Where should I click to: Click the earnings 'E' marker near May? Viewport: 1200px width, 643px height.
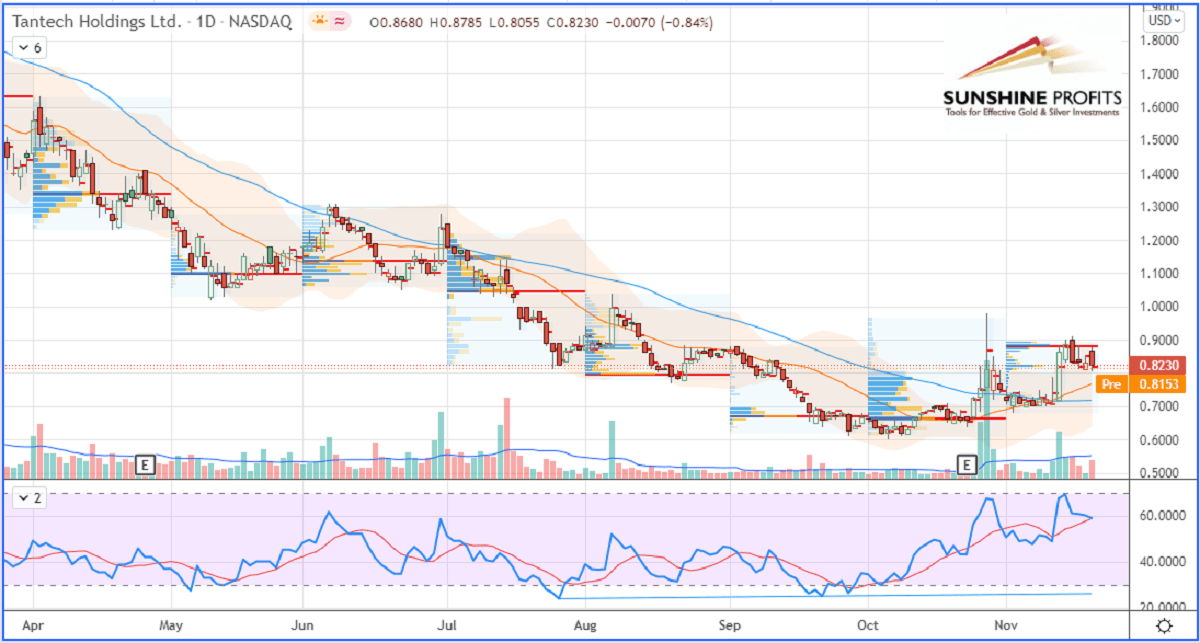(145, 464)
